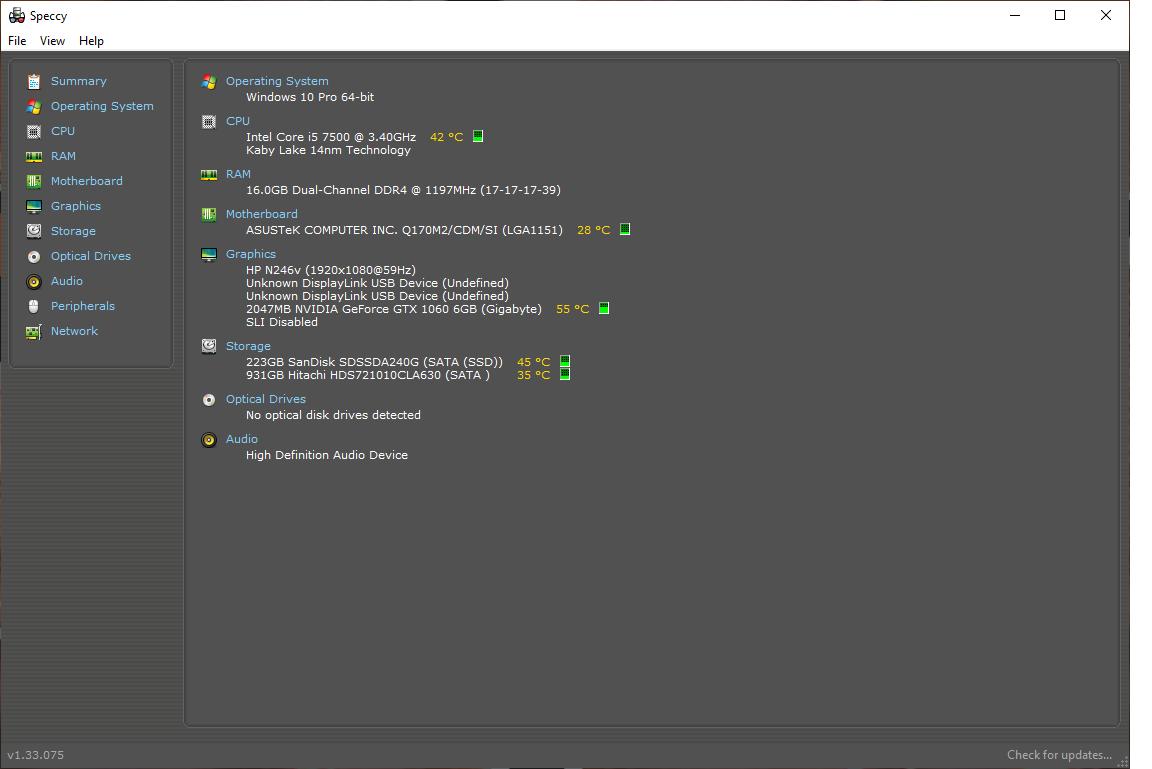Viewport: 1152px width, 769px height.
Task: Click "NVIDIA GeForce GTX 1060 6GB" line
Action: tap(394, 310)
